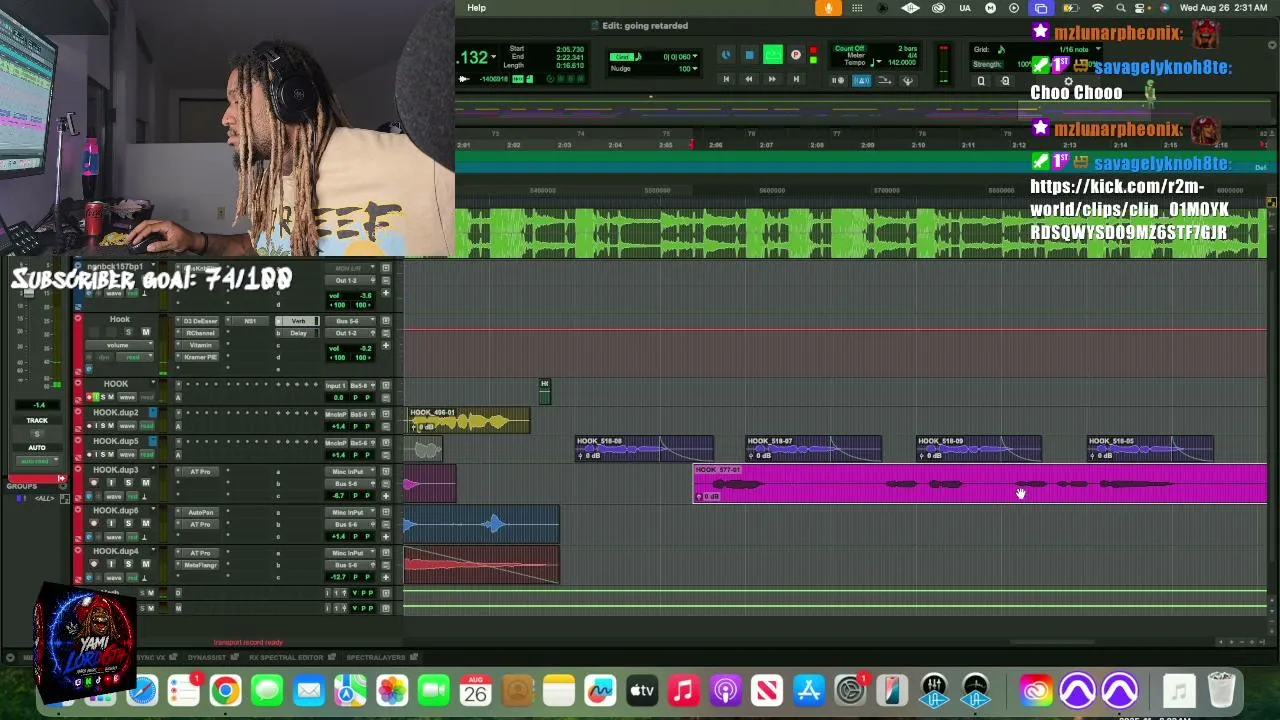The height and width of the screenshot is (720, 1280).
Task: Select the HOOK.dup5 track name
Action: [x=116, y=441]
